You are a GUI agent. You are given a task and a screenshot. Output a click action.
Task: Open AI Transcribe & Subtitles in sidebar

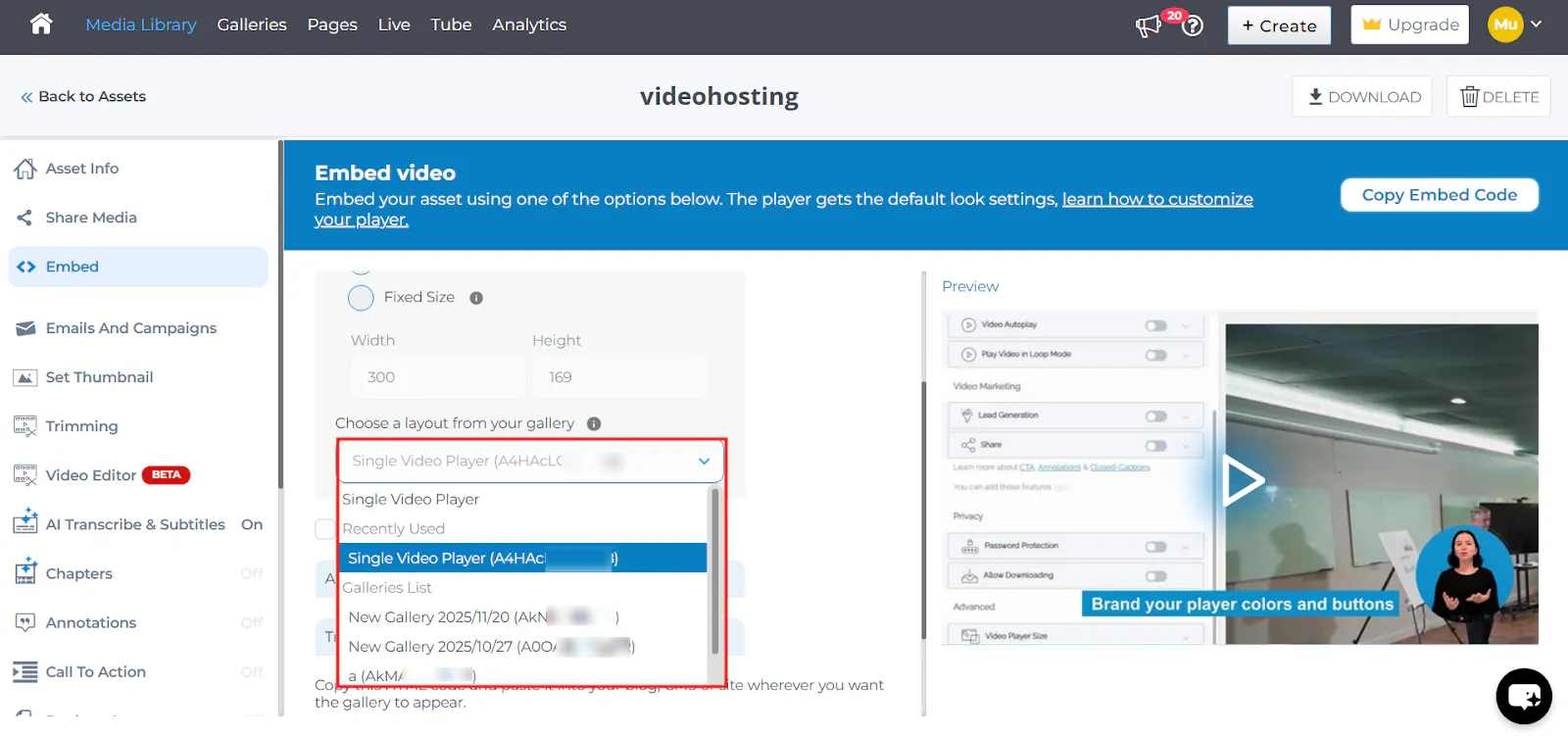click(135, 524)
